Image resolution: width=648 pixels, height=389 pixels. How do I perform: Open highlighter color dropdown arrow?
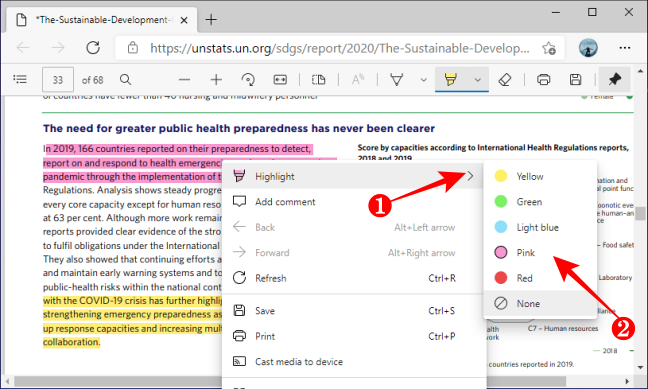[478, 80]
